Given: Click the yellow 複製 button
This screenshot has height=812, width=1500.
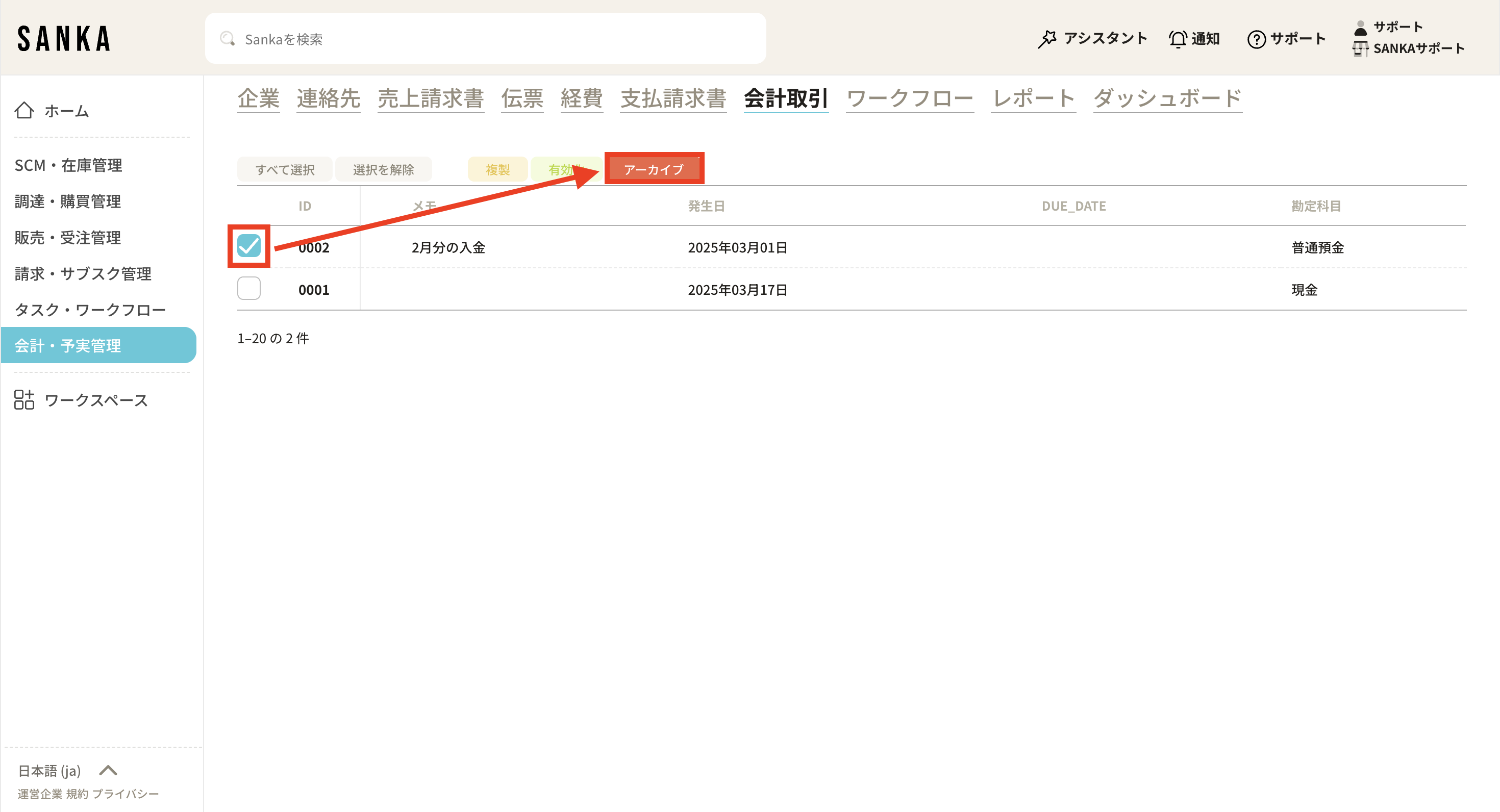Looking at the screenshot, I should click(x=497, y=169).
